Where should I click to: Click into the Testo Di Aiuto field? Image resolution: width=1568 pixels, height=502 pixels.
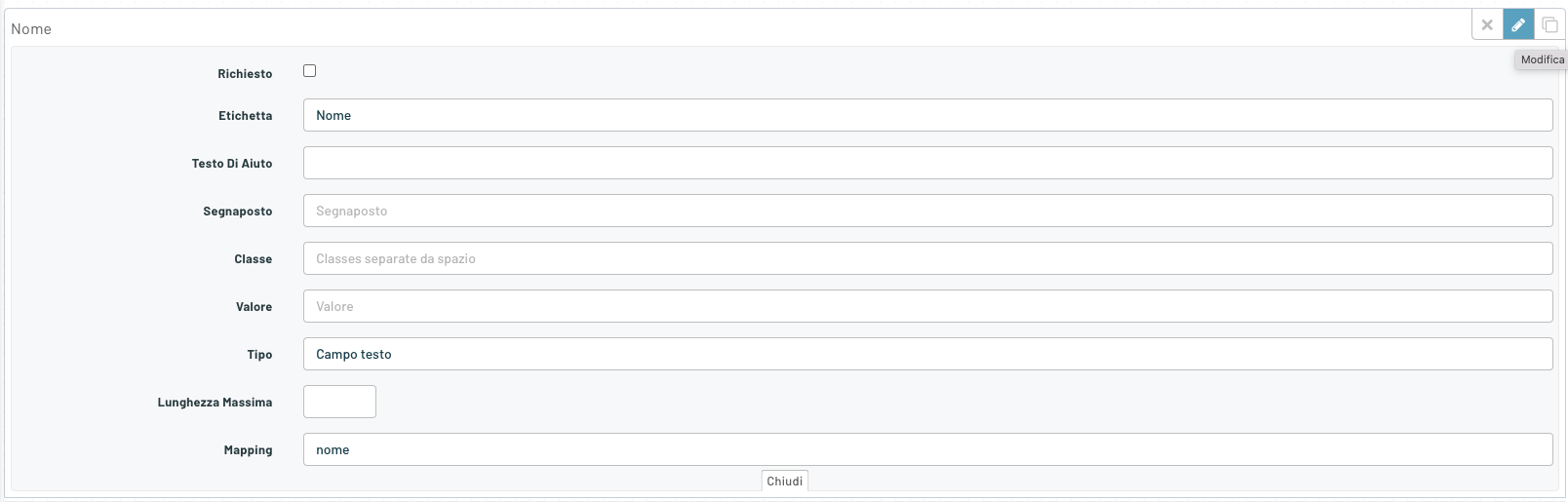[927, 163]
